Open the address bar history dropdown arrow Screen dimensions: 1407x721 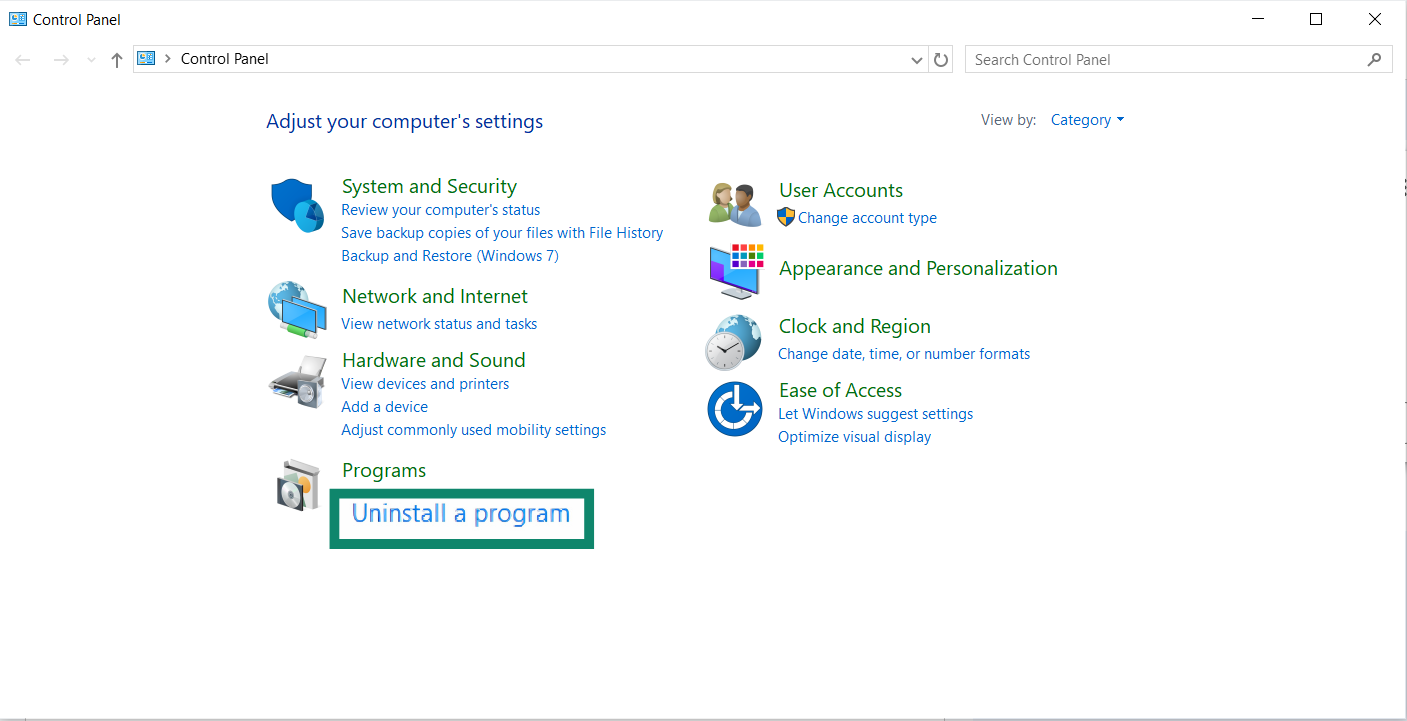tap(916, 59)
